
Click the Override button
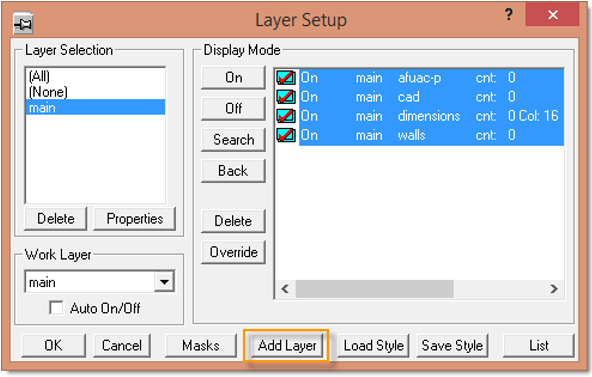click(233, 252)
